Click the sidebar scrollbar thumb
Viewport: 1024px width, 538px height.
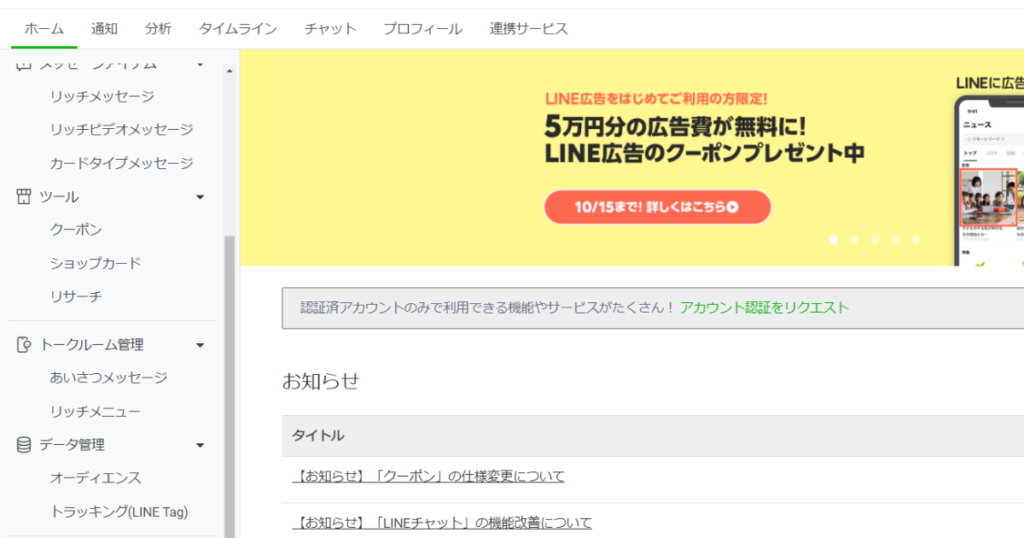click(x=229, y=387)
